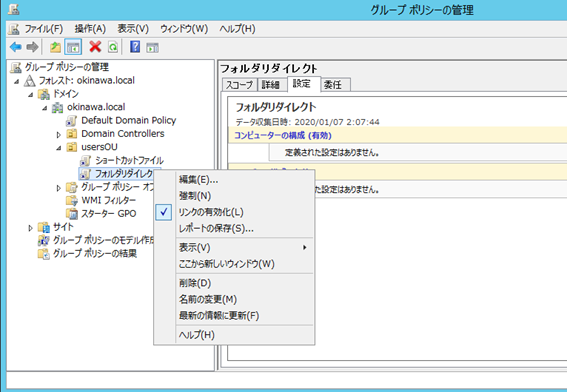
Task: Click the サイト icon in tree
Action: tap(44, 227)
